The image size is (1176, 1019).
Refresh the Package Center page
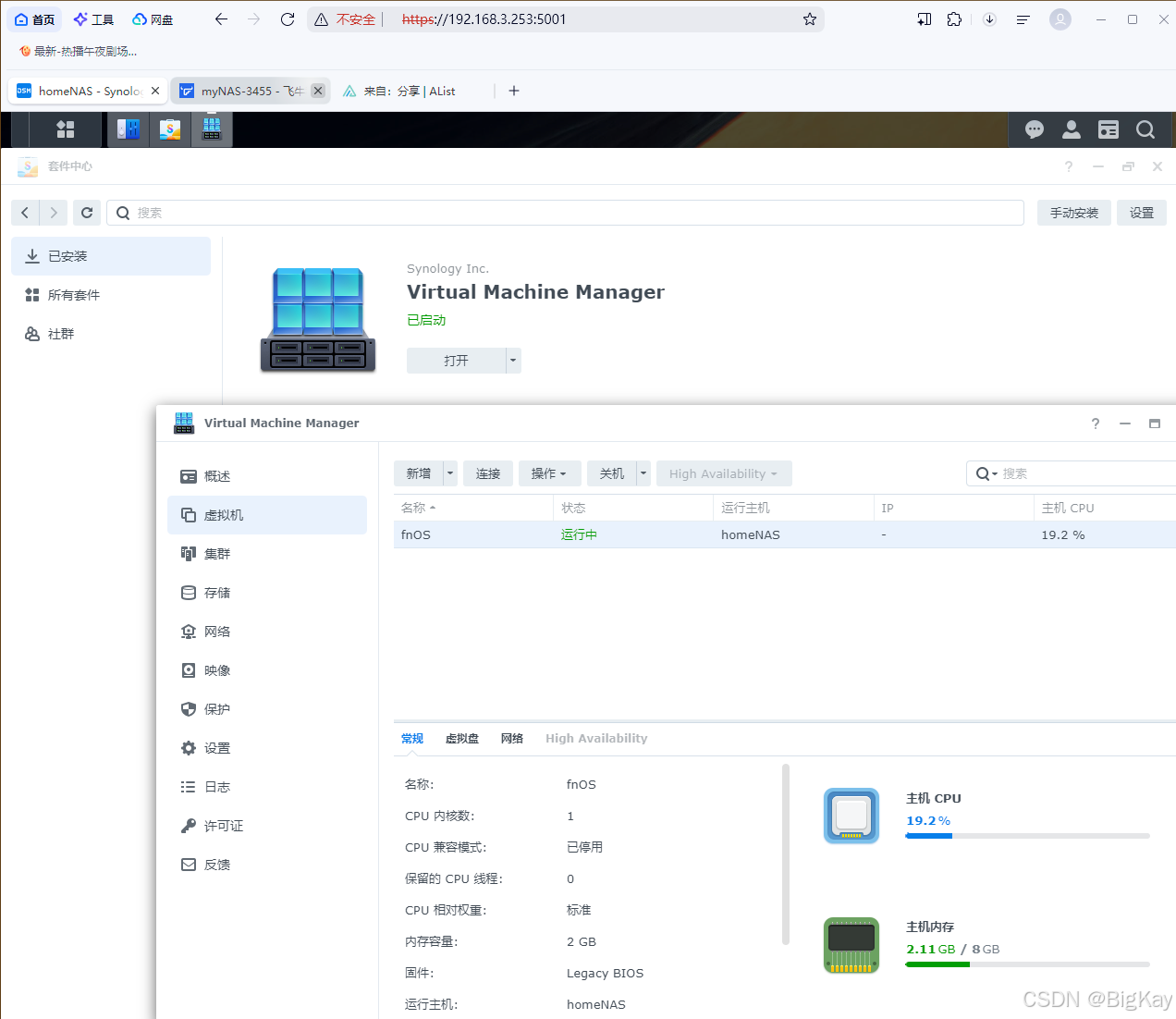click(87, 213)
